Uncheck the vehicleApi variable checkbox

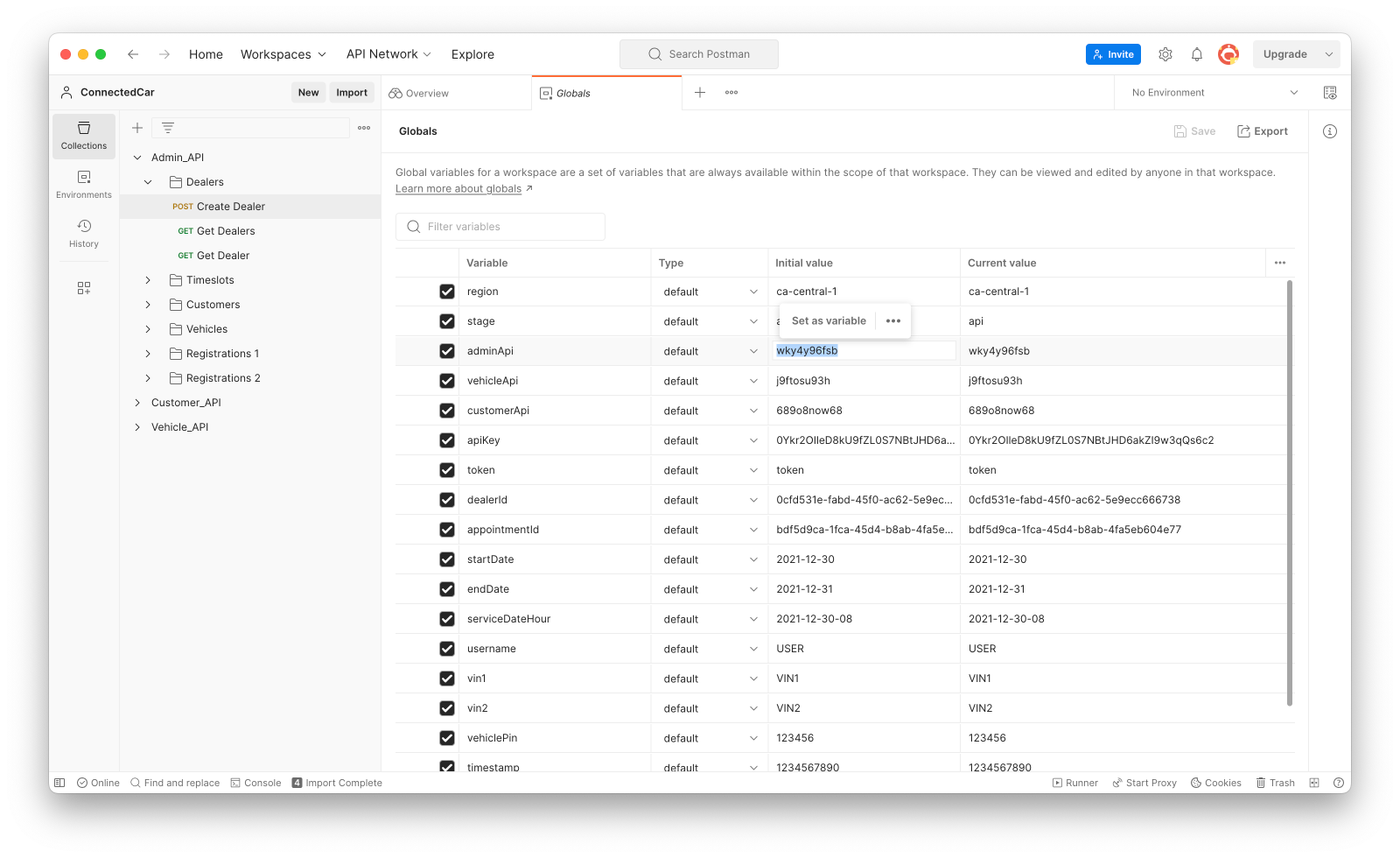pos(447,381)
